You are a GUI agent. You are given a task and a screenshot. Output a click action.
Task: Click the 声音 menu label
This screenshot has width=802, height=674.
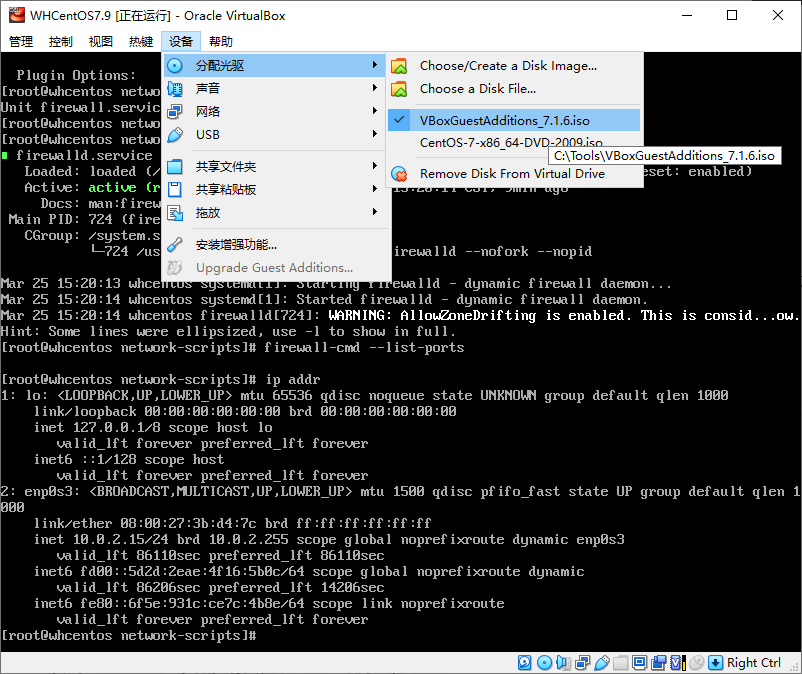click(208, 88)
